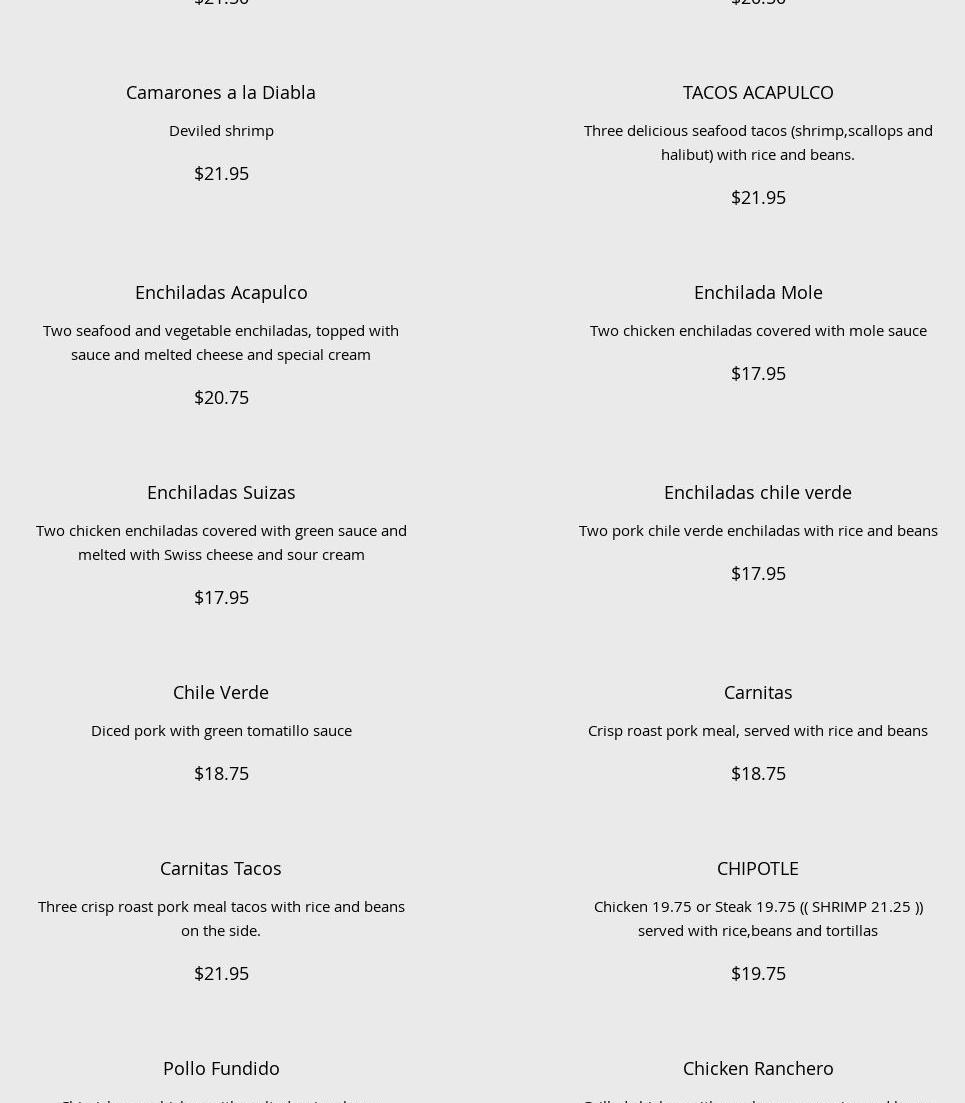This screenshot has height=1103, width=965.
Task: Select the Enchiladas Suizas title
Action: (220, 492)
